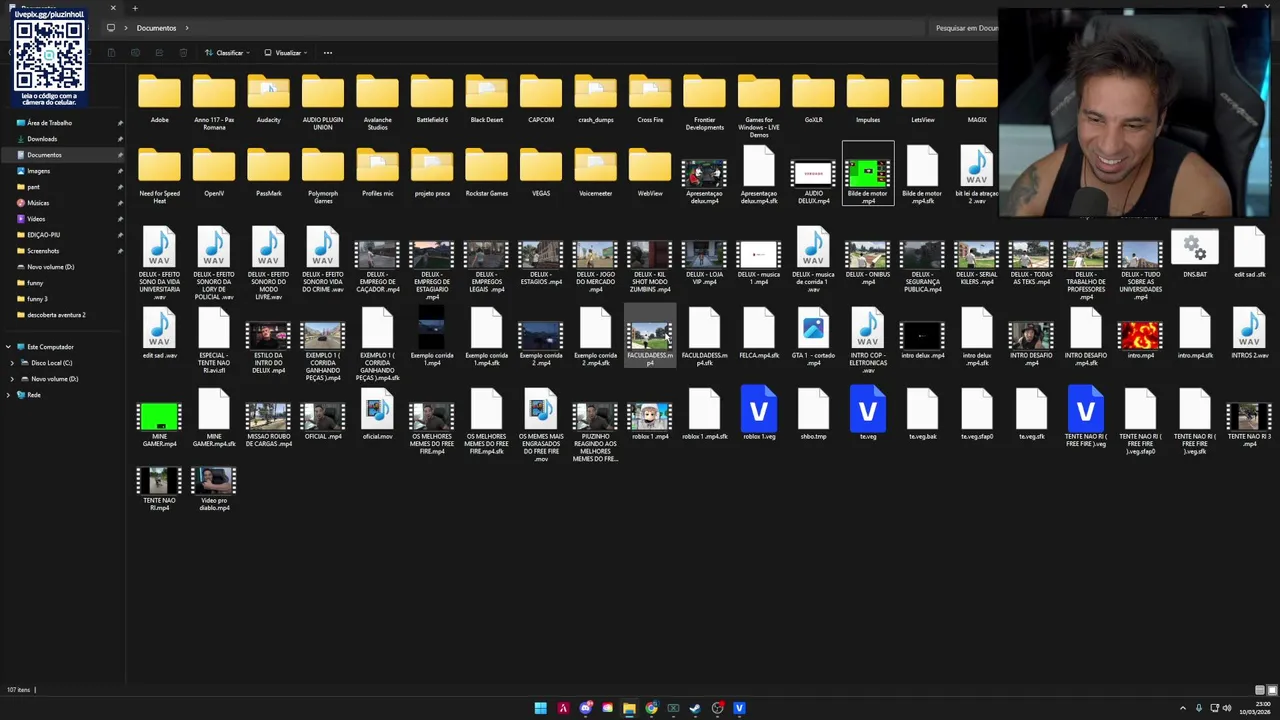Click the 107 itens status text

[x=18, y=690]
